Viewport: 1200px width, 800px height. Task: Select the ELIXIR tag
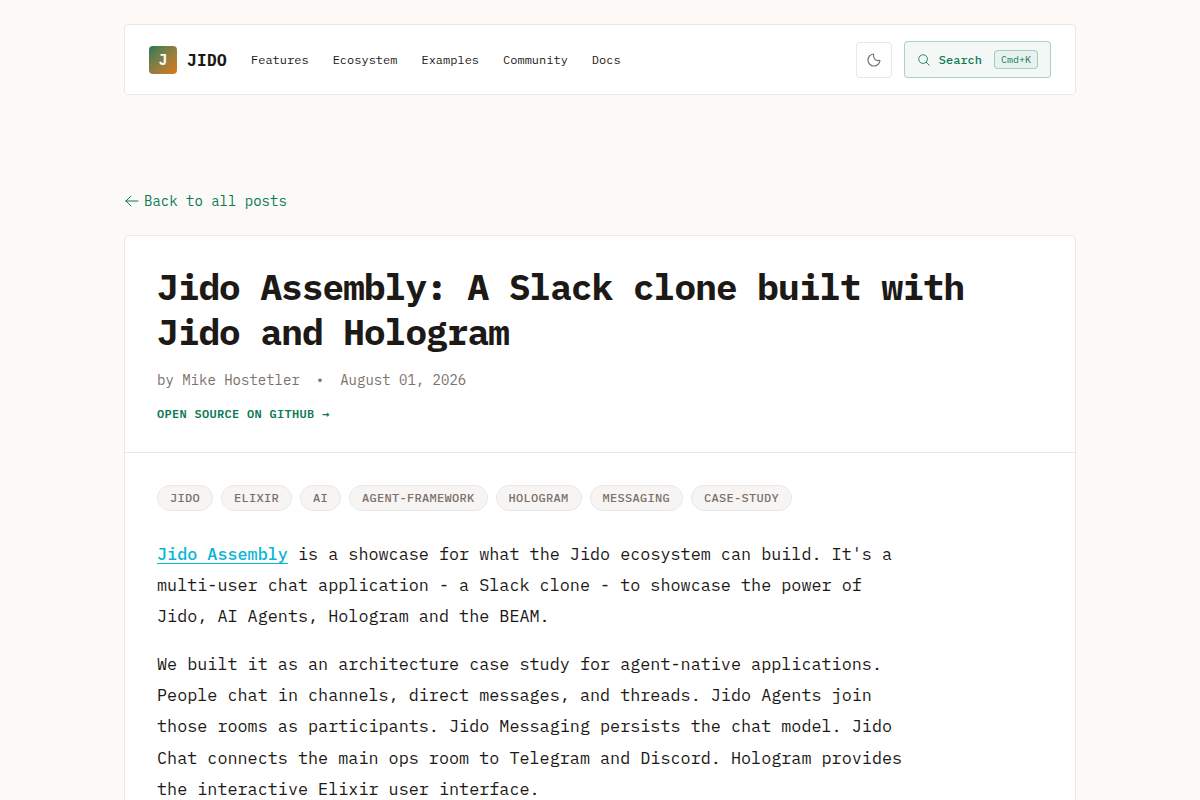pos(257,498)
